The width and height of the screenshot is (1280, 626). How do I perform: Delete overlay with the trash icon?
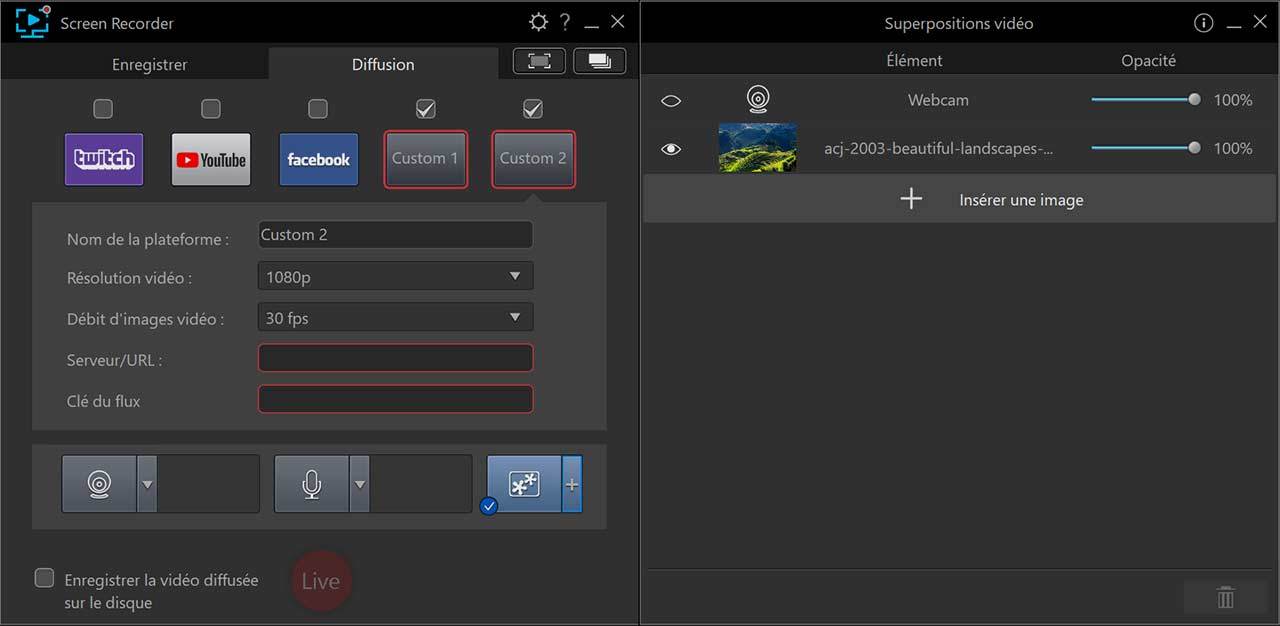pyautogui.click(x=1225, y=597)
